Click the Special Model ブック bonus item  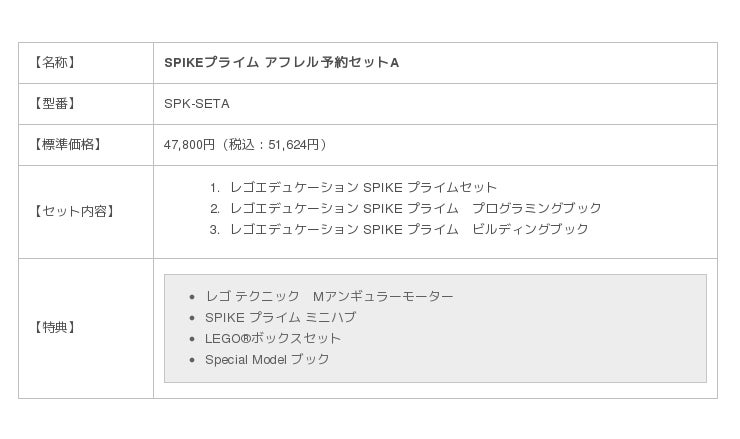(267, 359)
